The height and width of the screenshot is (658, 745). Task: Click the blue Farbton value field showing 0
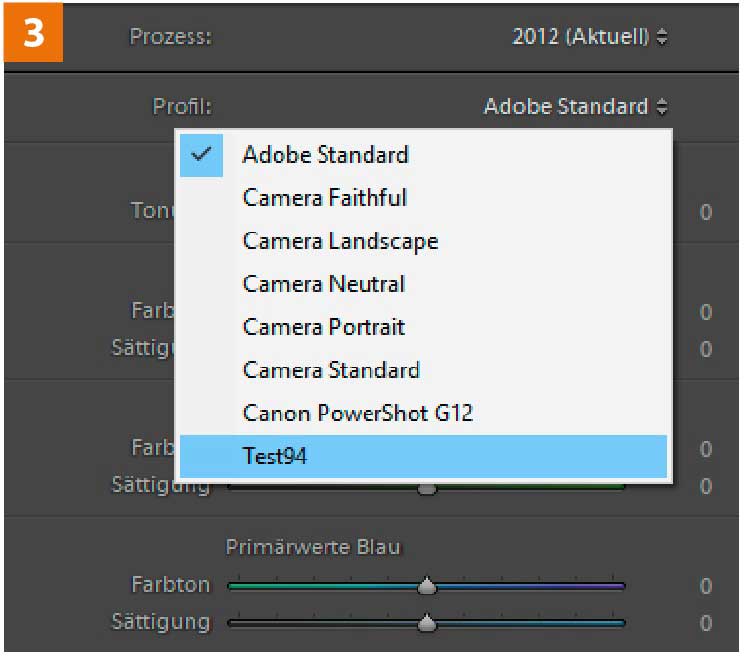click(705, 586)
